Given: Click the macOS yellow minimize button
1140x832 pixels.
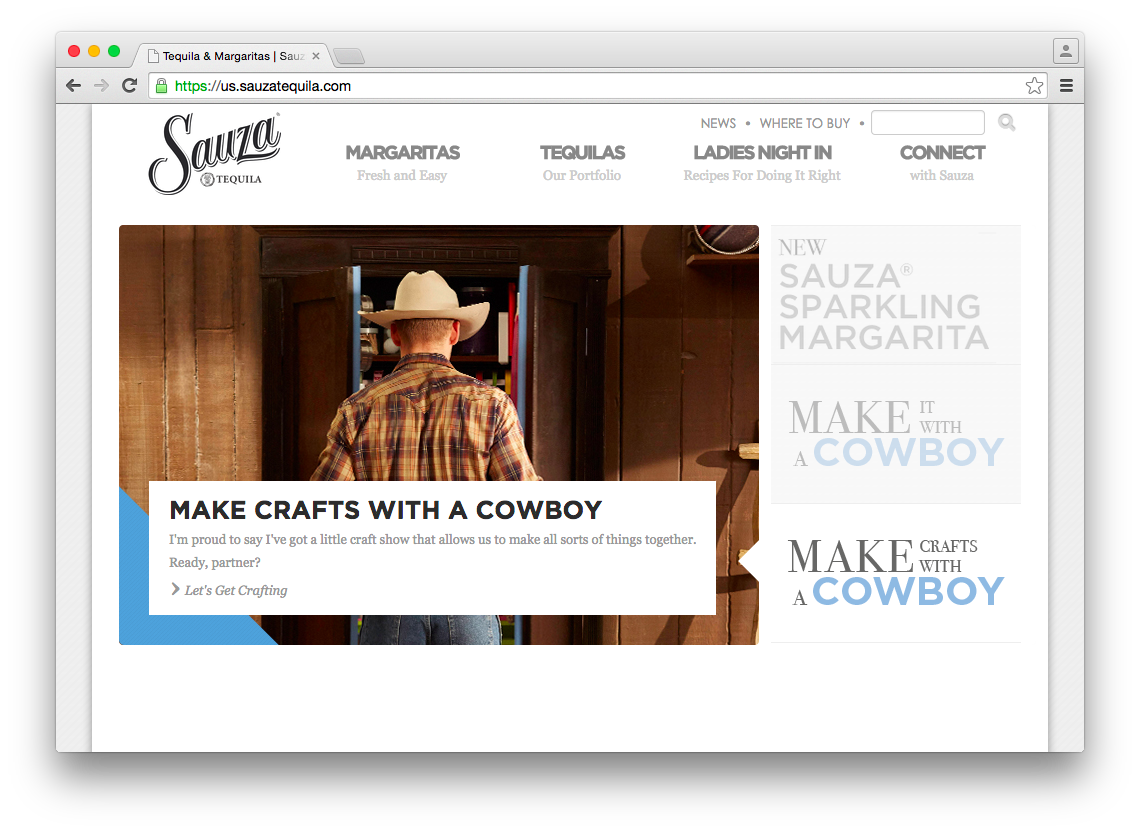Looking at the screenshot, I should pyautogui.click(x=94, y=51).
